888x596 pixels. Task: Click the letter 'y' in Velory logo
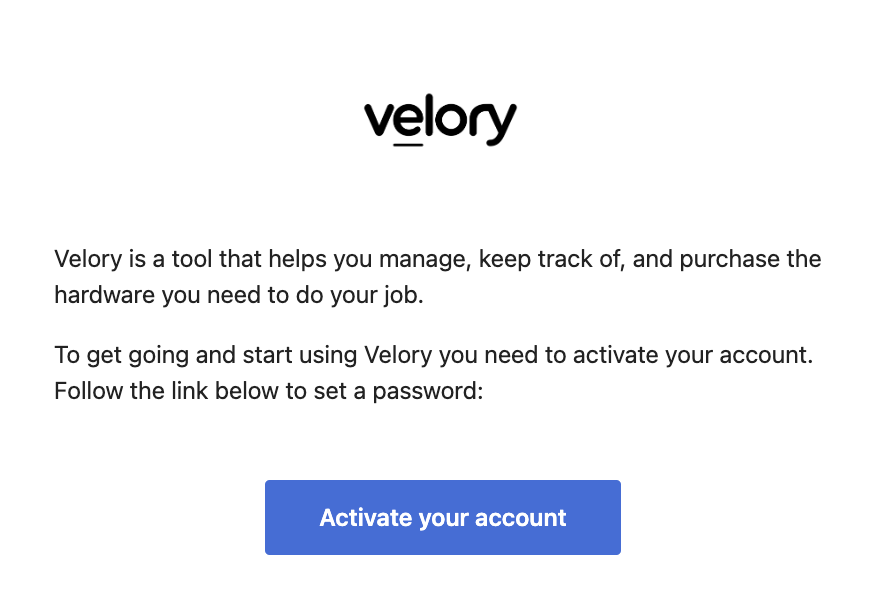click(499, 124)
